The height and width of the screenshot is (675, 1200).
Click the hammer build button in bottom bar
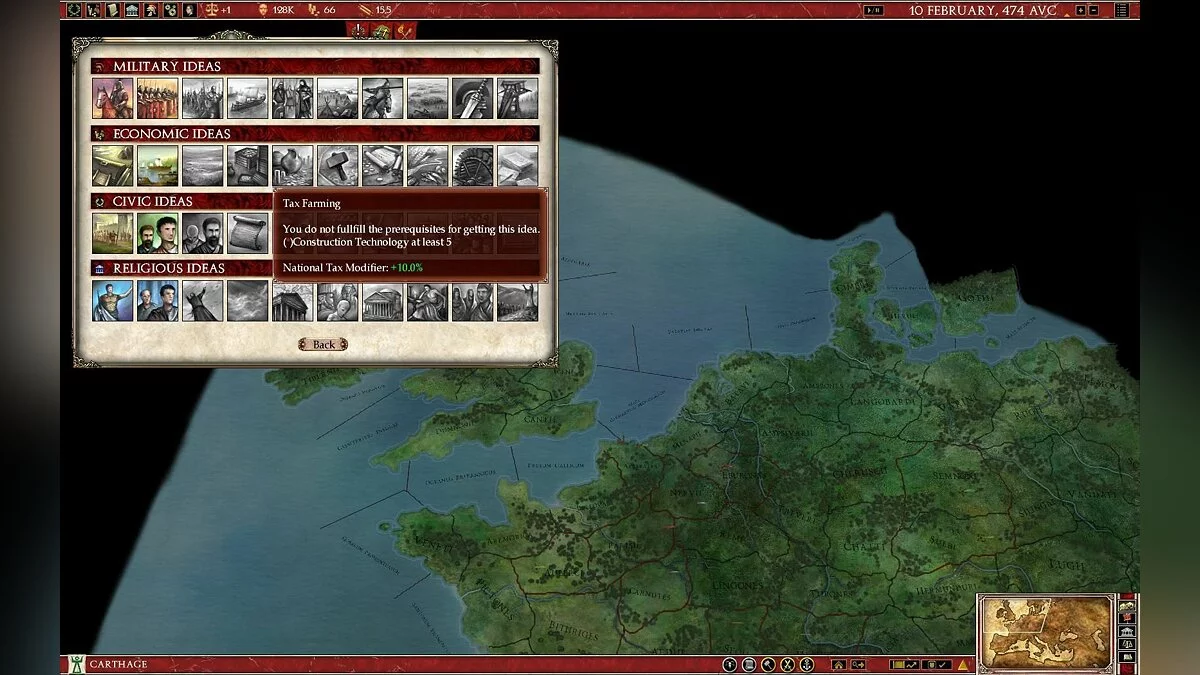tap(769, 664)
